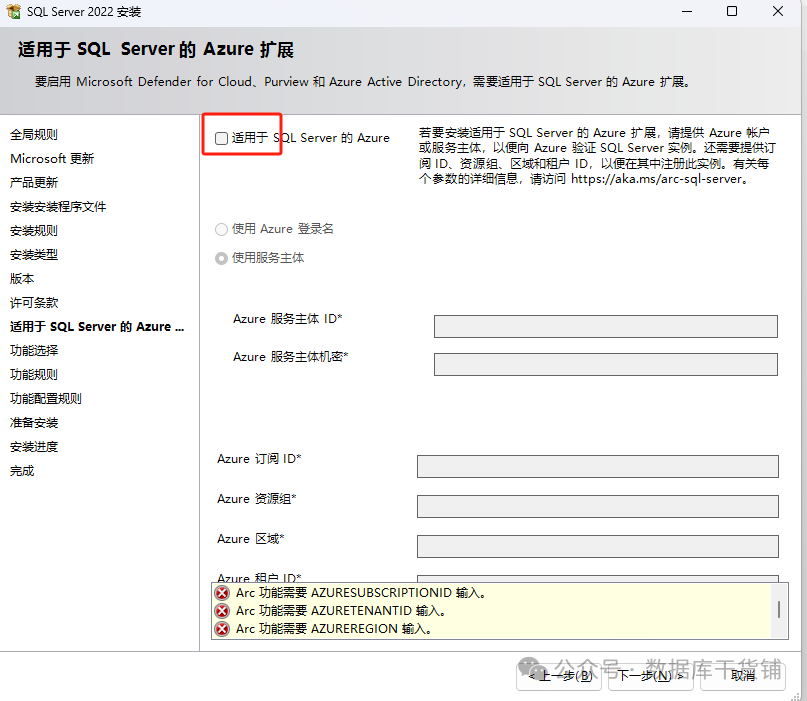
Task: Click the Azure 区域 input field
Action: click(x=598, y=547)
